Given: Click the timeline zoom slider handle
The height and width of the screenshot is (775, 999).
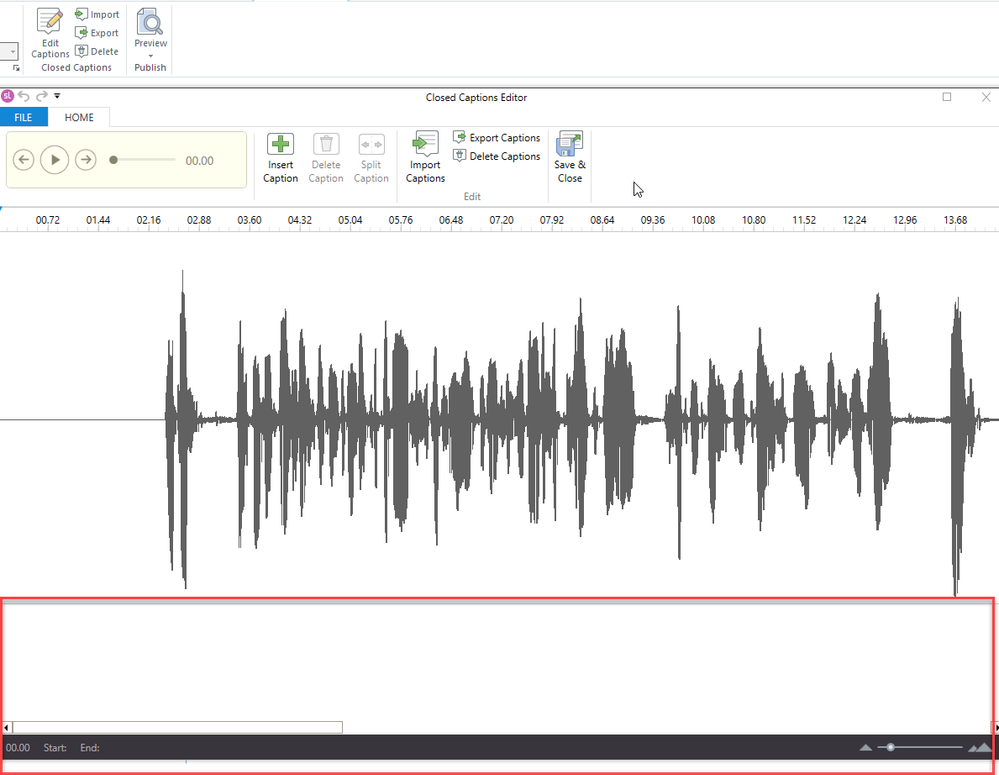Looking at the screenshot, I should 890,747.
